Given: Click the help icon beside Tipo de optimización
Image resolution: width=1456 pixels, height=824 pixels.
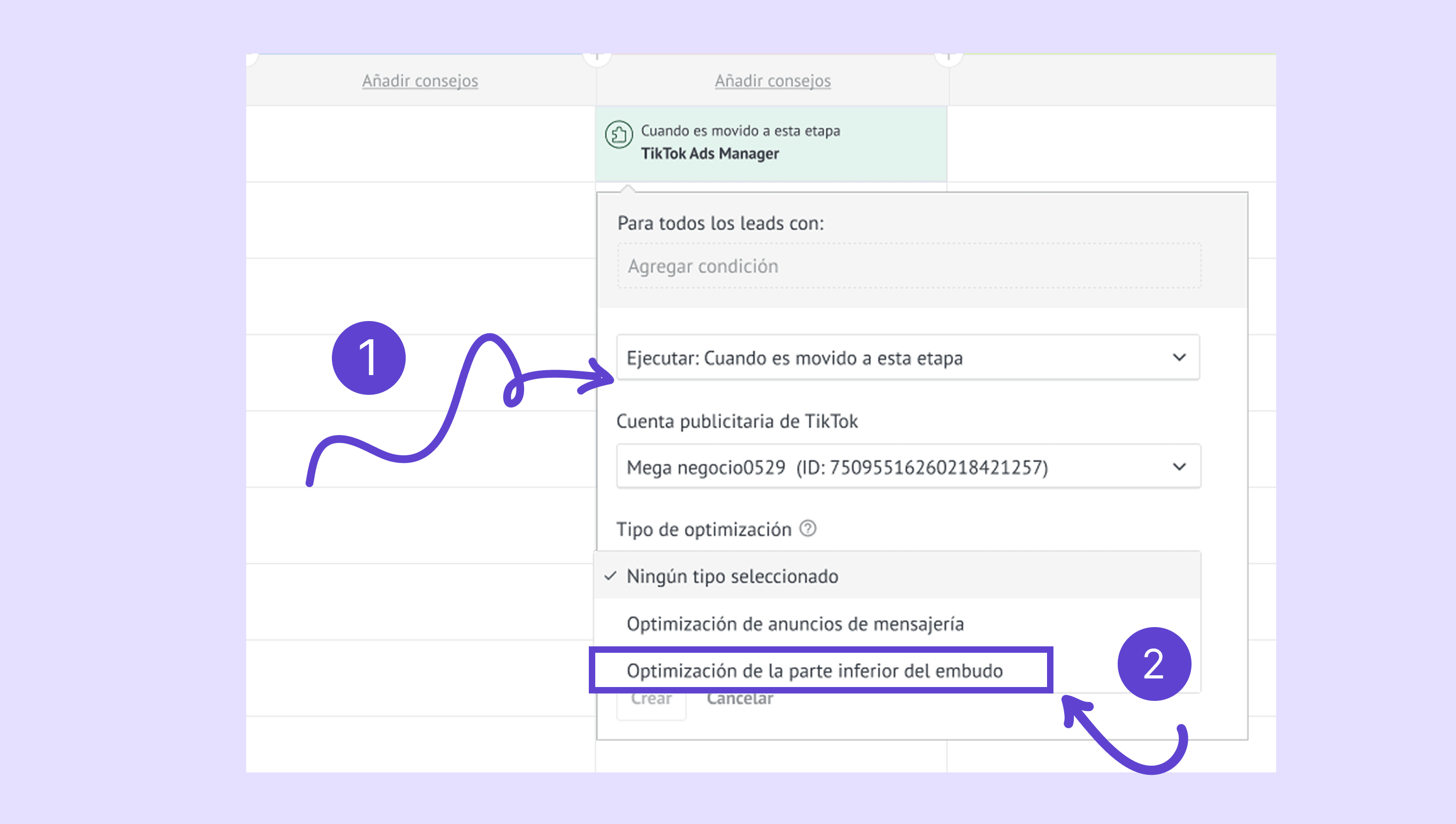Looking at the screenshot, I should pyautogui.click(x=808, y=529).
